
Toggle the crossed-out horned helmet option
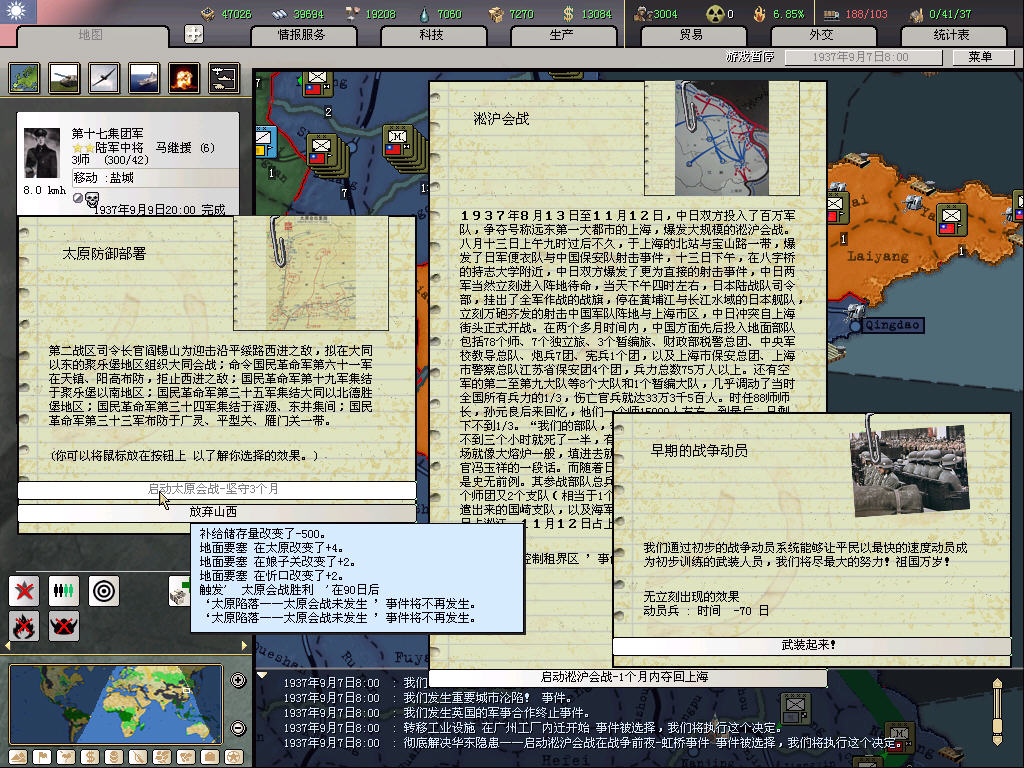point(64,626)
